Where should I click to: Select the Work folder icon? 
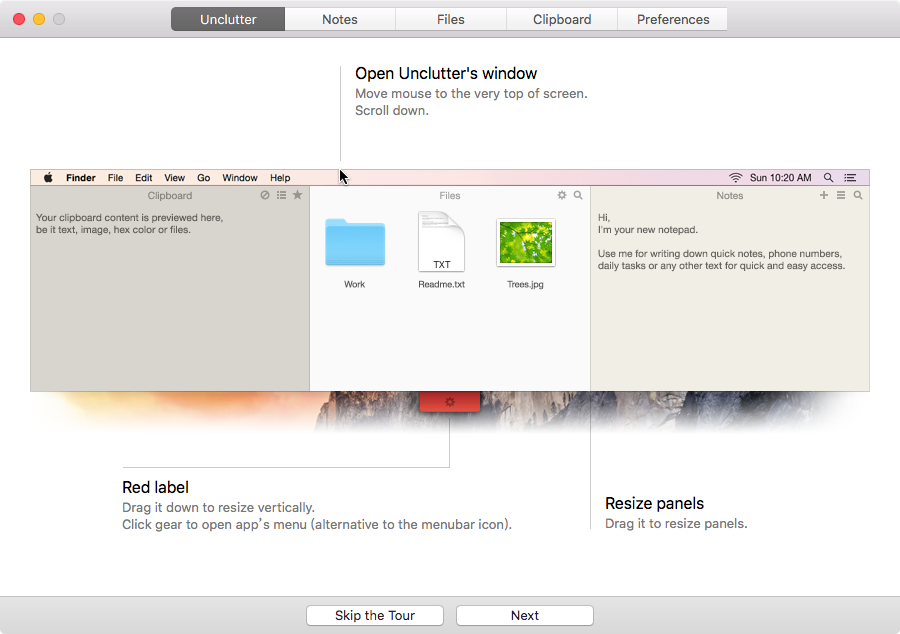(355, 242)
